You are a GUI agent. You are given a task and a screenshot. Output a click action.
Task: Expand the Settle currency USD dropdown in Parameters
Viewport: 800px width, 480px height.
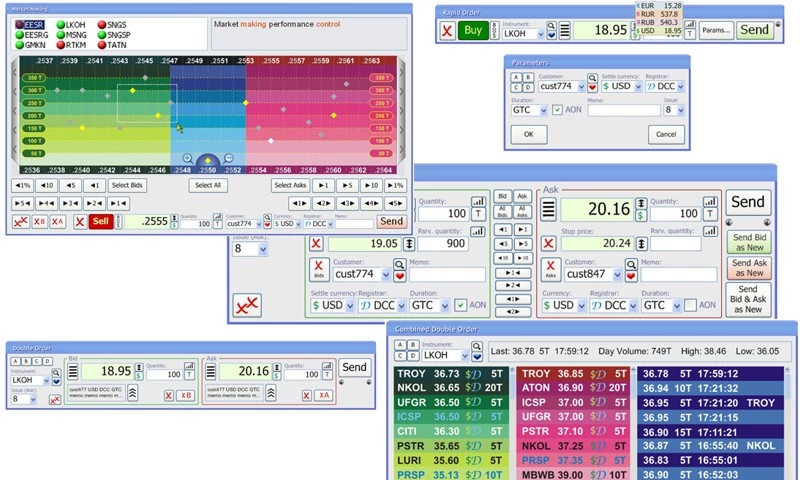[x=640, y=87]
